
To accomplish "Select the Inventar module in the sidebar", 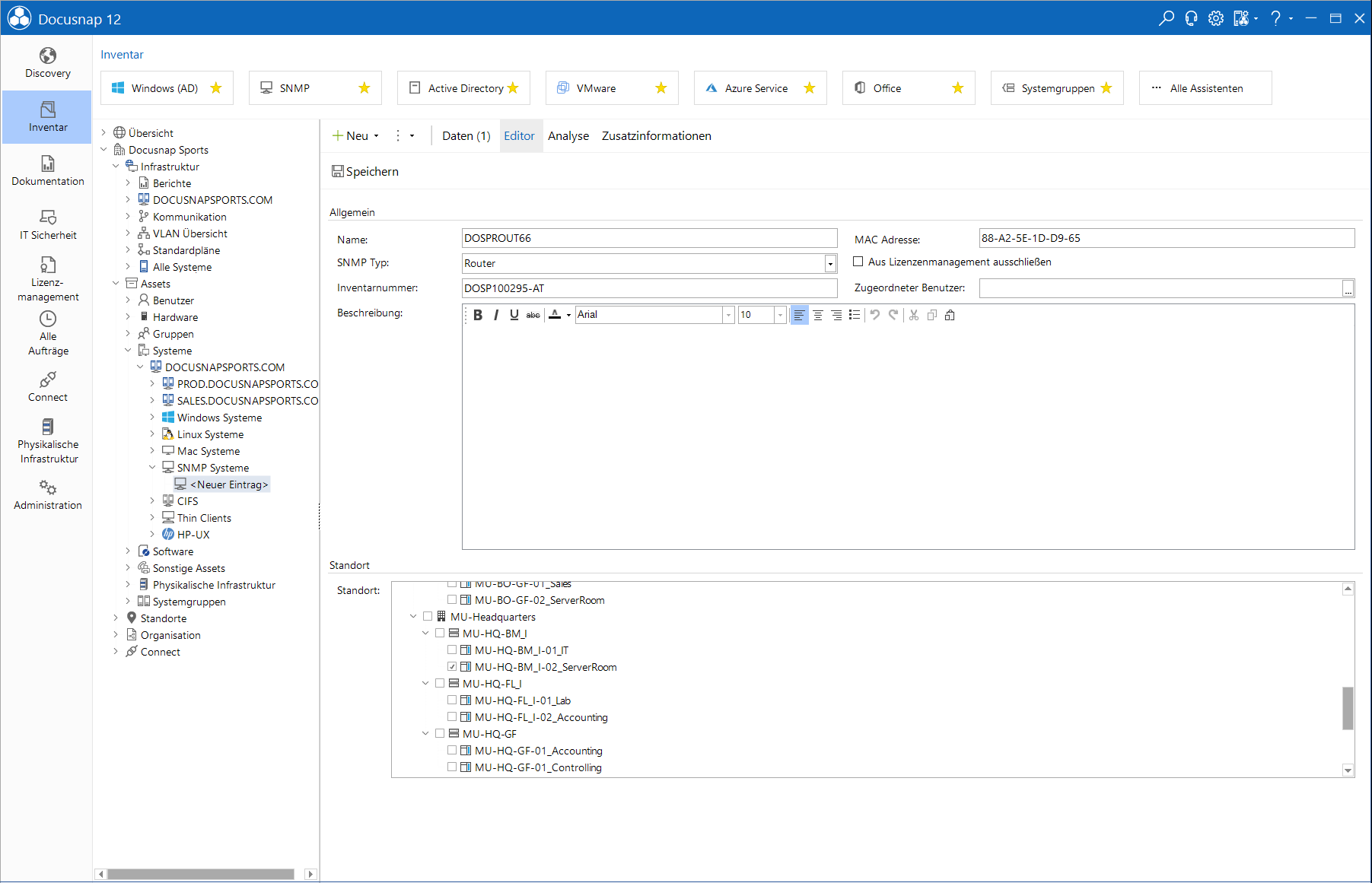I will tap(47, 117).
